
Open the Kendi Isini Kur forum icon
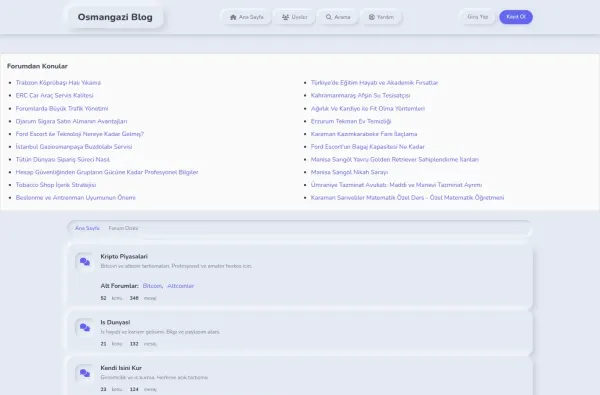tap(85, 373)
